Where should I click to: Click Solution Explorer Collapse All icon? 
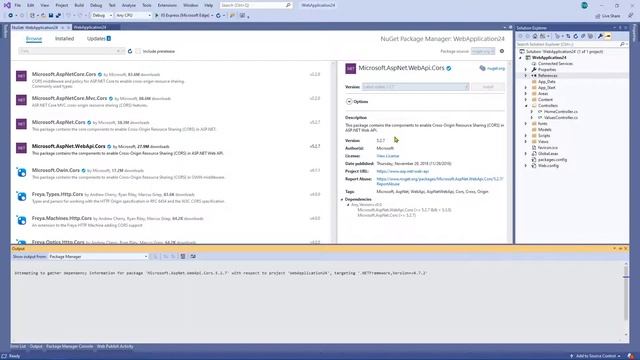point(583,36)
